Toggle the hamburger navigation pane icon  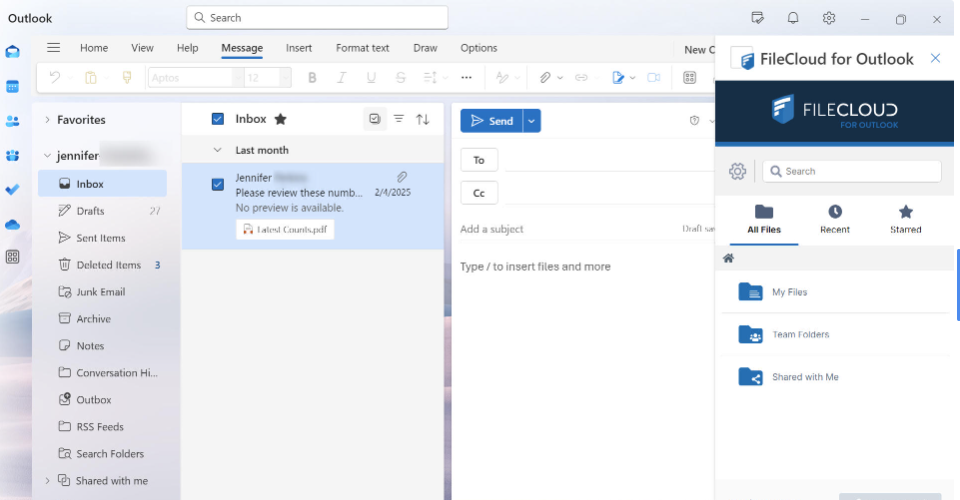(54, 48)
